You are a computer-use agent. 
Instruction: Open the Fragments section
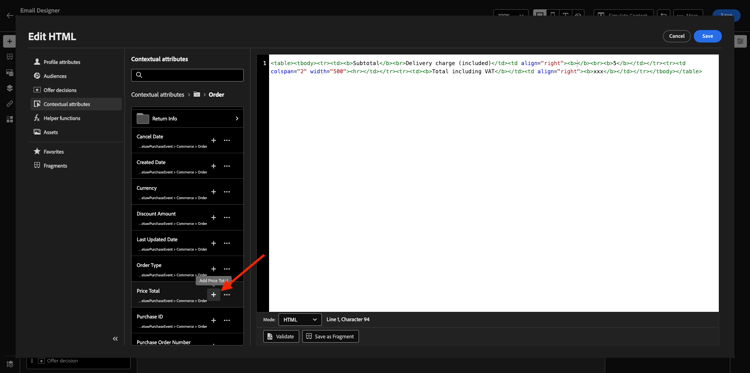(76, 165)
